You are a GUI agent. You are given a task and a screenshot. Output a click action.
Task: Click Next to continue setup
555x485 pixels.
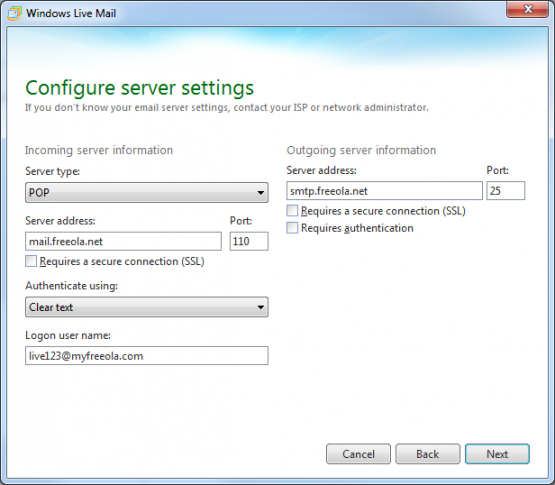point(497,454)
